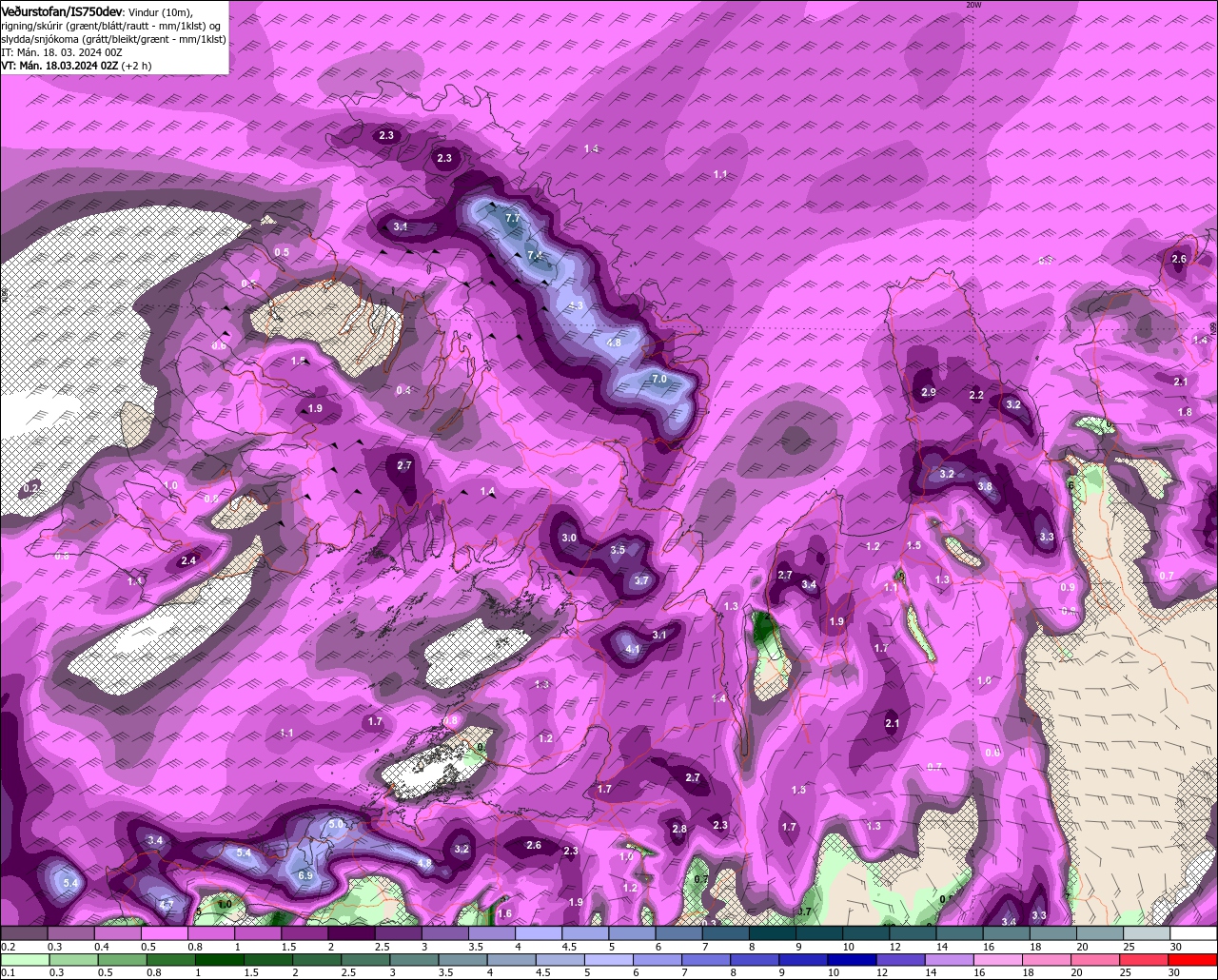Select the IT: Mán. 18. 03. 2024 00Z line
1218x980 pixels.
point(62,52)
